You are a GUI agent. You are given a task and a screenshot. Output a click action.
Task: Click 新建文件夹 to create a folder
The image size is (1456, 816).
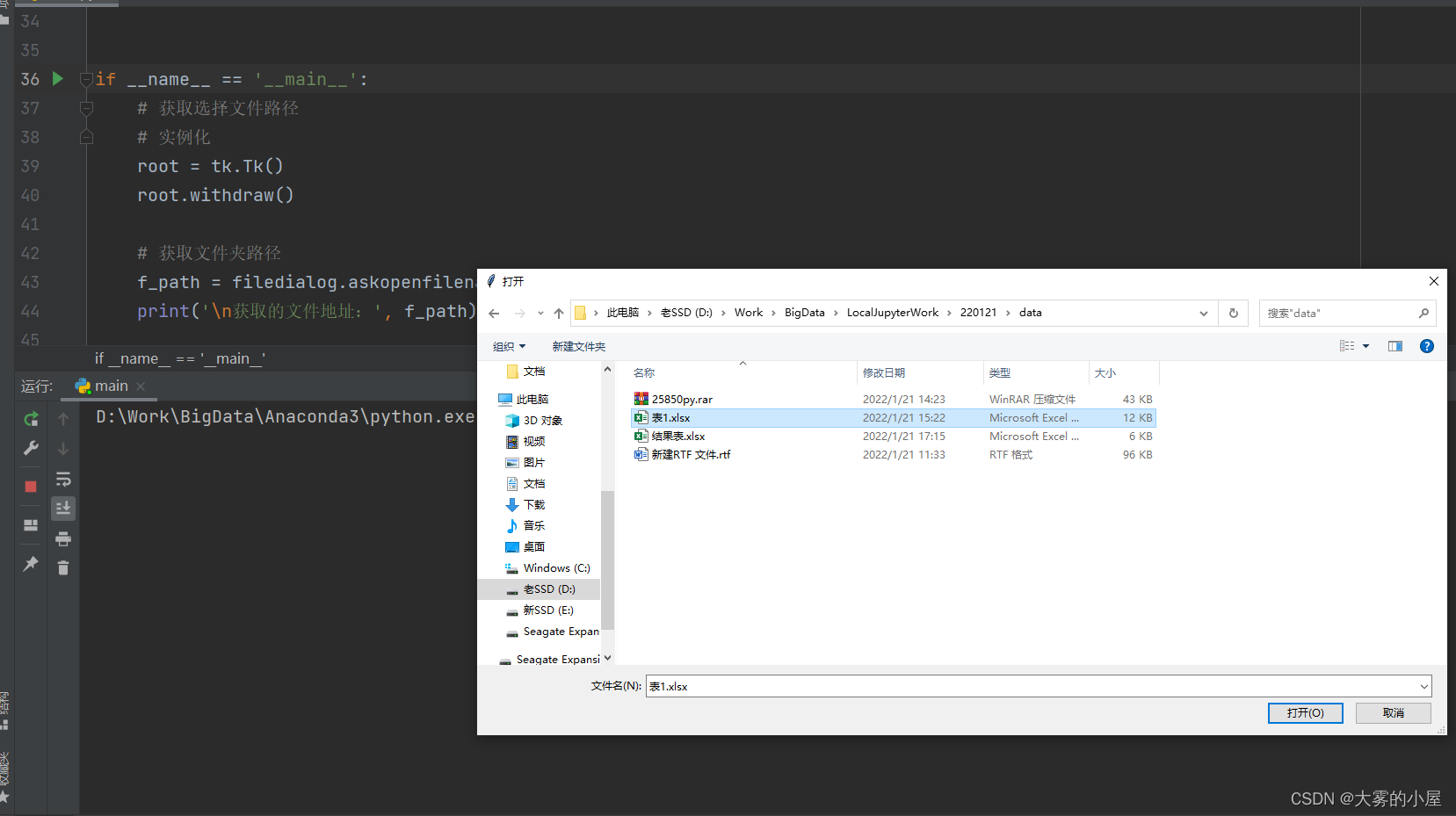click(579, 346)
